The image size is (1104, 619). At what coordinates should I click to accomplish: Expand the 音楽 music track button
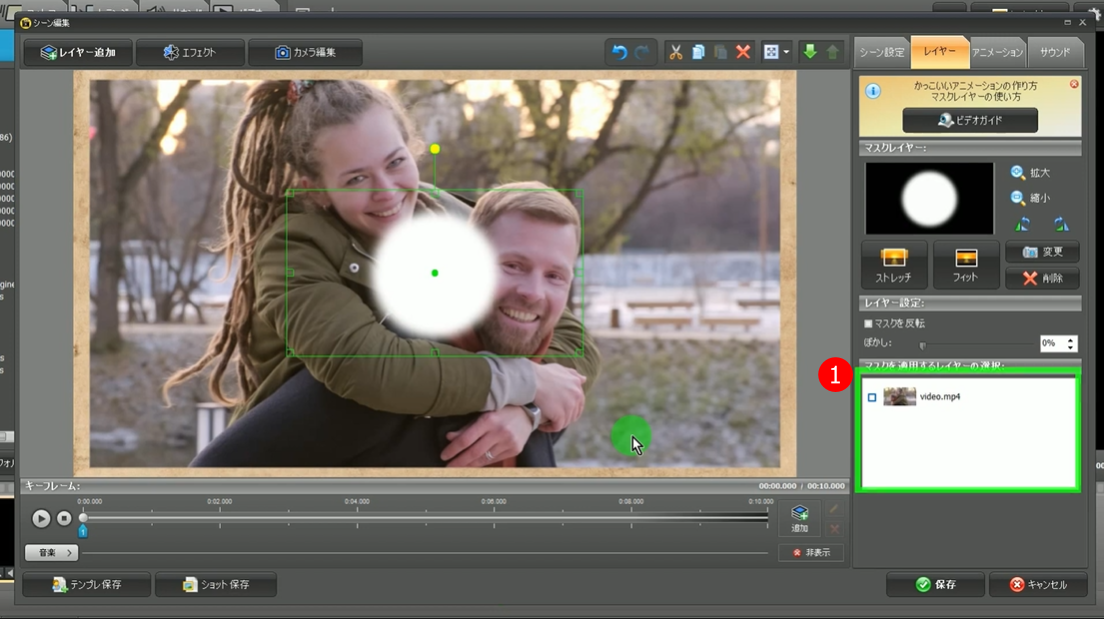[51, 552]
